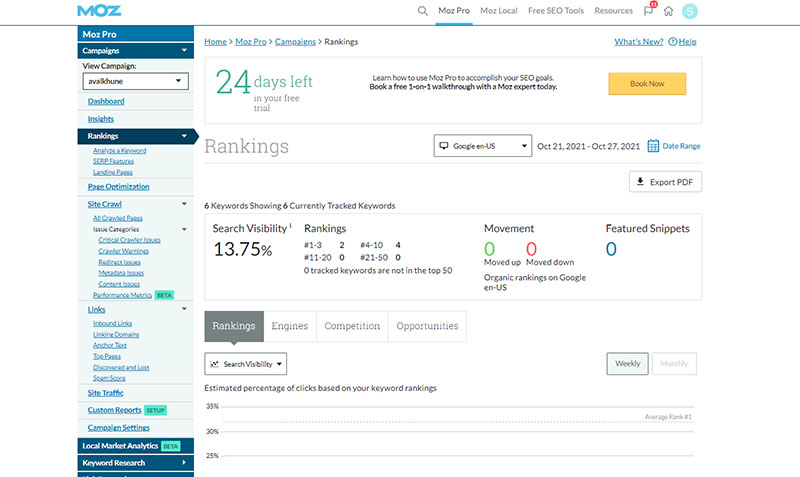Open the Date Range link
This screenshot has width=800, height=477.
[681, 146]
